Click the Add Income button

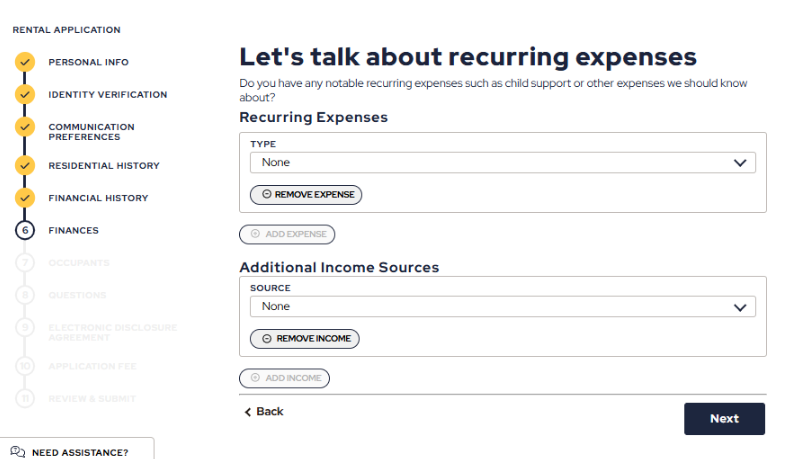click(x=284, y=378)
